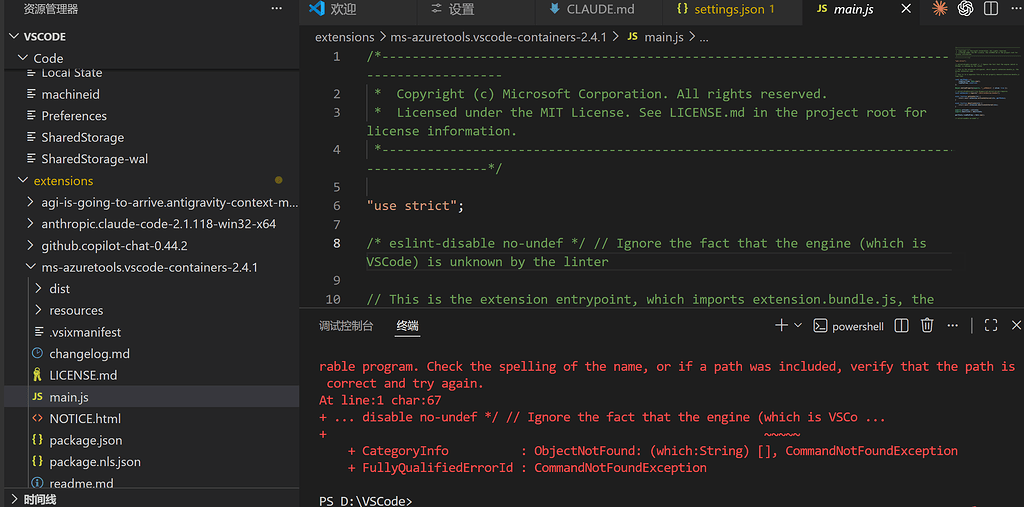Screen dimensions: 1024x507
Task: Click package.nls.json braces icon
Action: click(x=37, y=461)
